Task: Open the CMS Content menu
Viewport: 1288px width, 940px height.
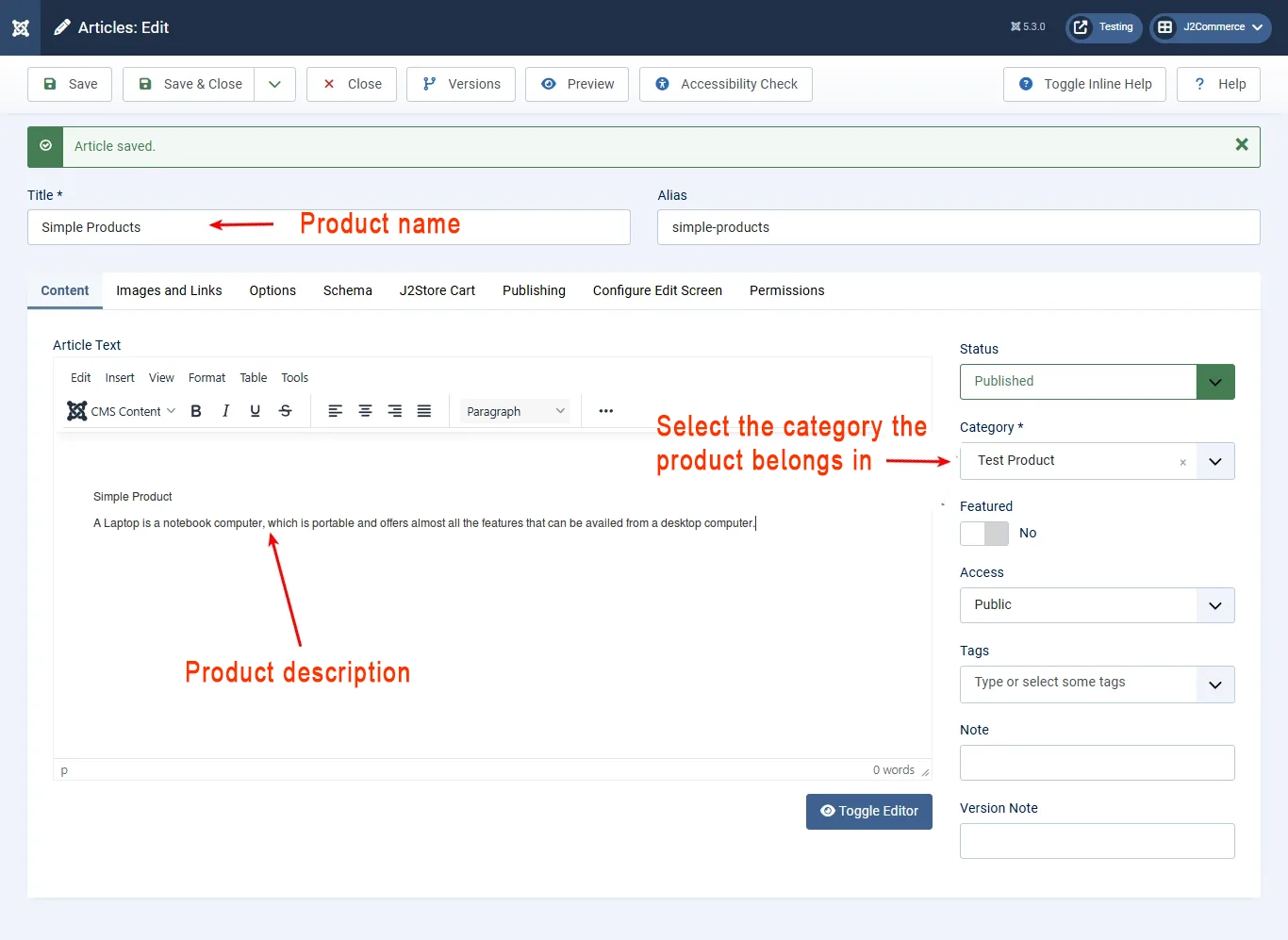Action: pos(122,411)
